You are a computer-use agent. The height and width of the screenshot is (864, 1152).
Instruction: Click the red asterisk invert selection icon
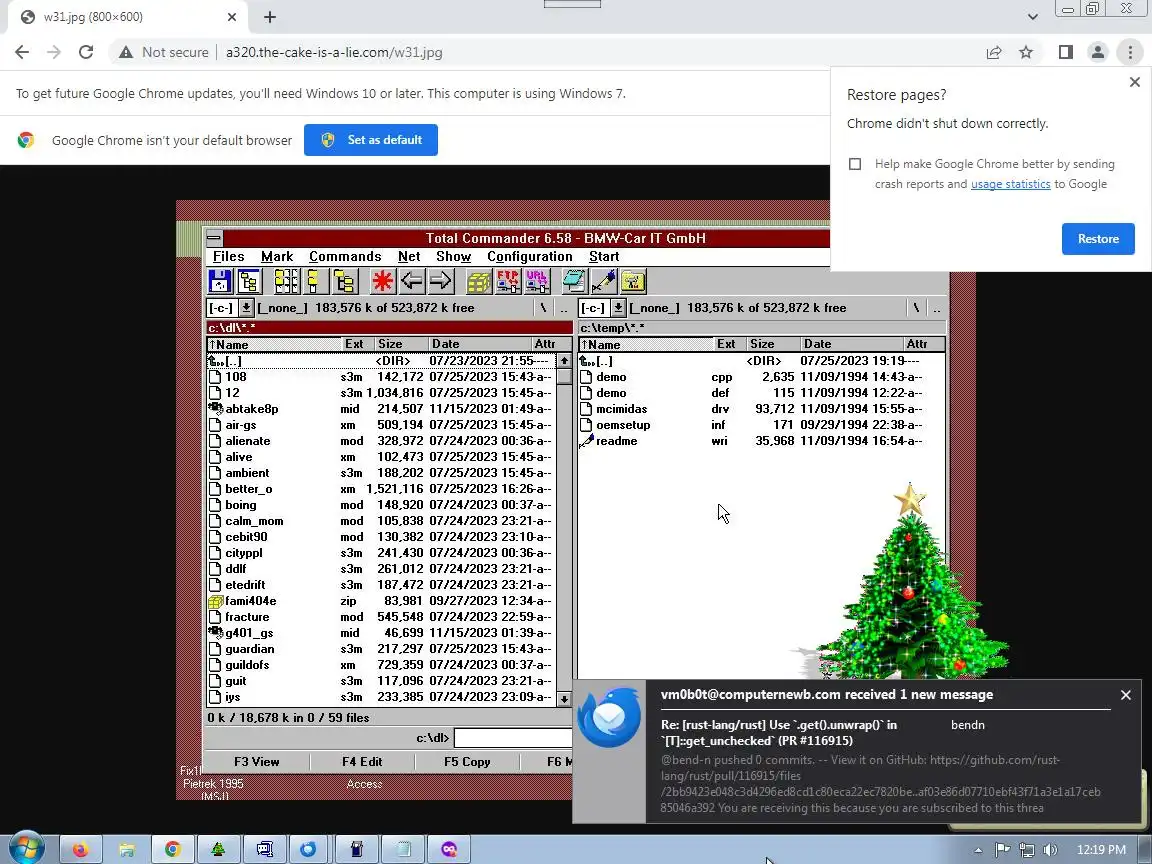pyautogui.click(x=382, y=281)
